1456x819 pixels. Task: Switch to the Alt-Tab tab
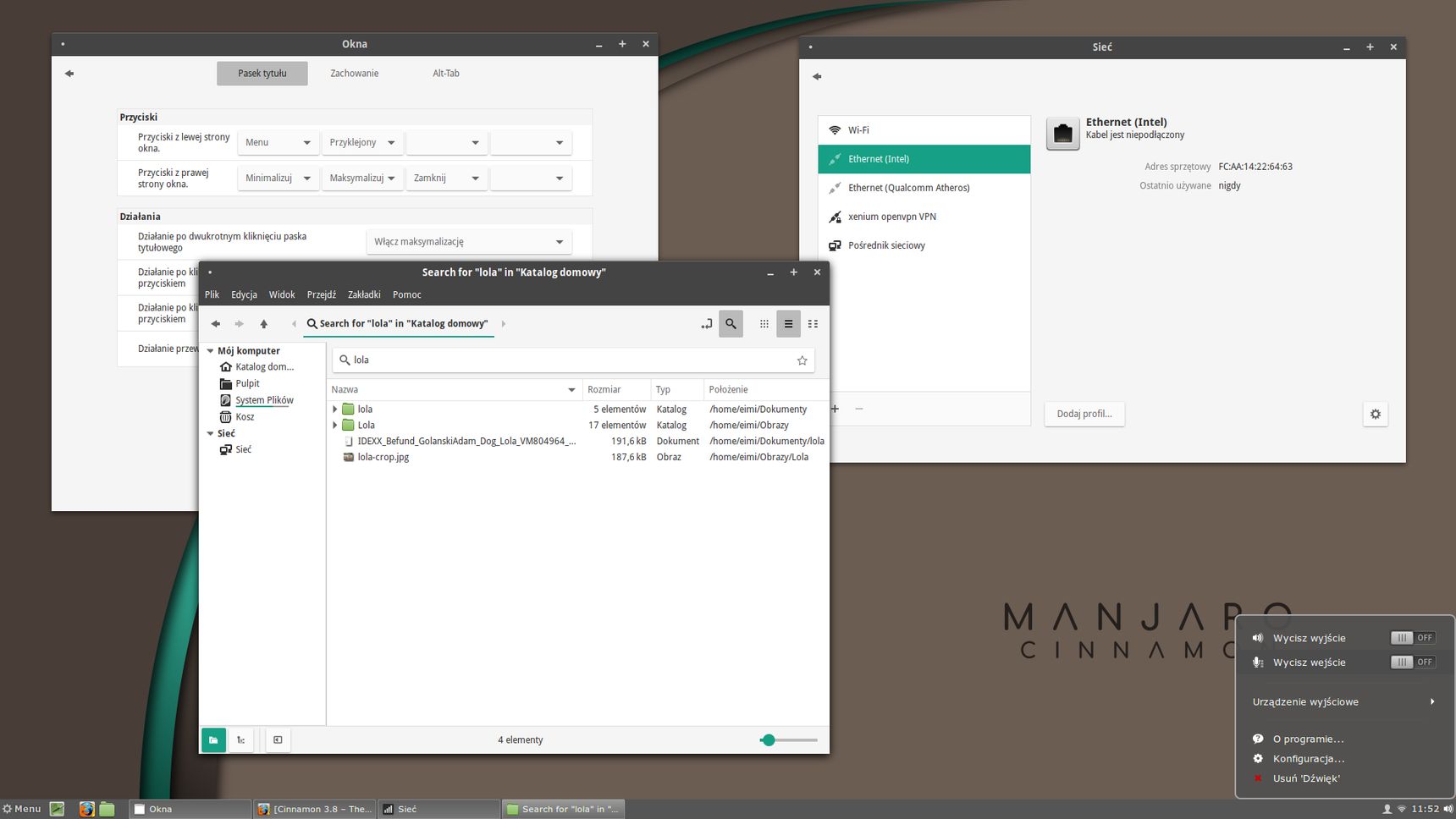(x=446, y=74)
